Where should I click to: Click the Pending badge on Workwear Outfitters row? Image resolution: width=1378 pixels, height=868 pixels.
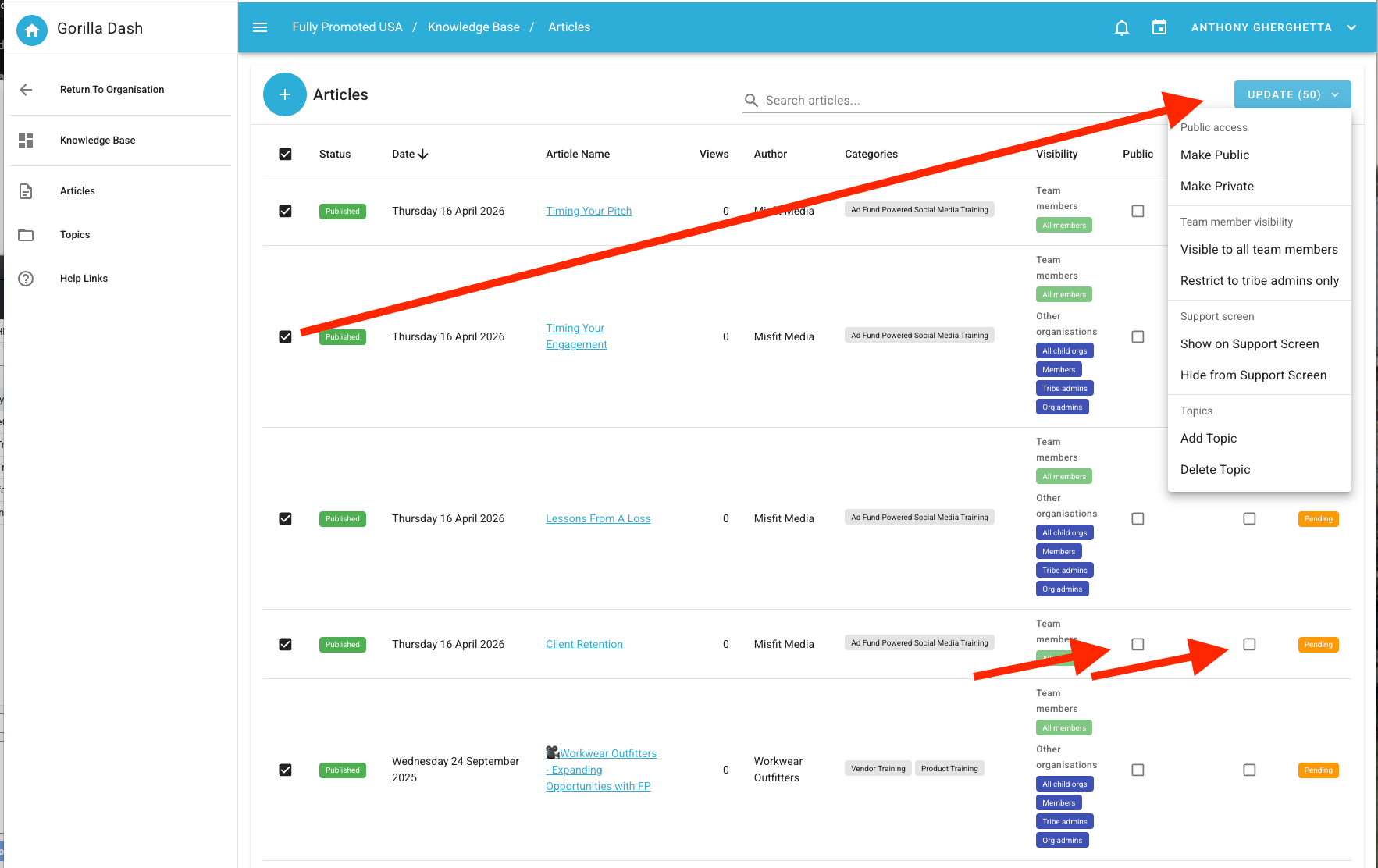pyautogui.click(x=1318, y=770)
